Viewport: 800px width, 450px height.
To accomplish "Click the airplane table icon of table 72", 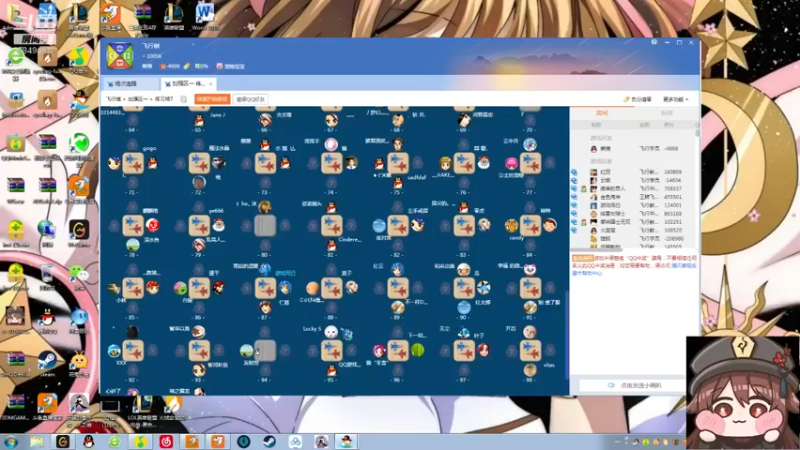I will [x=199, y=163].
